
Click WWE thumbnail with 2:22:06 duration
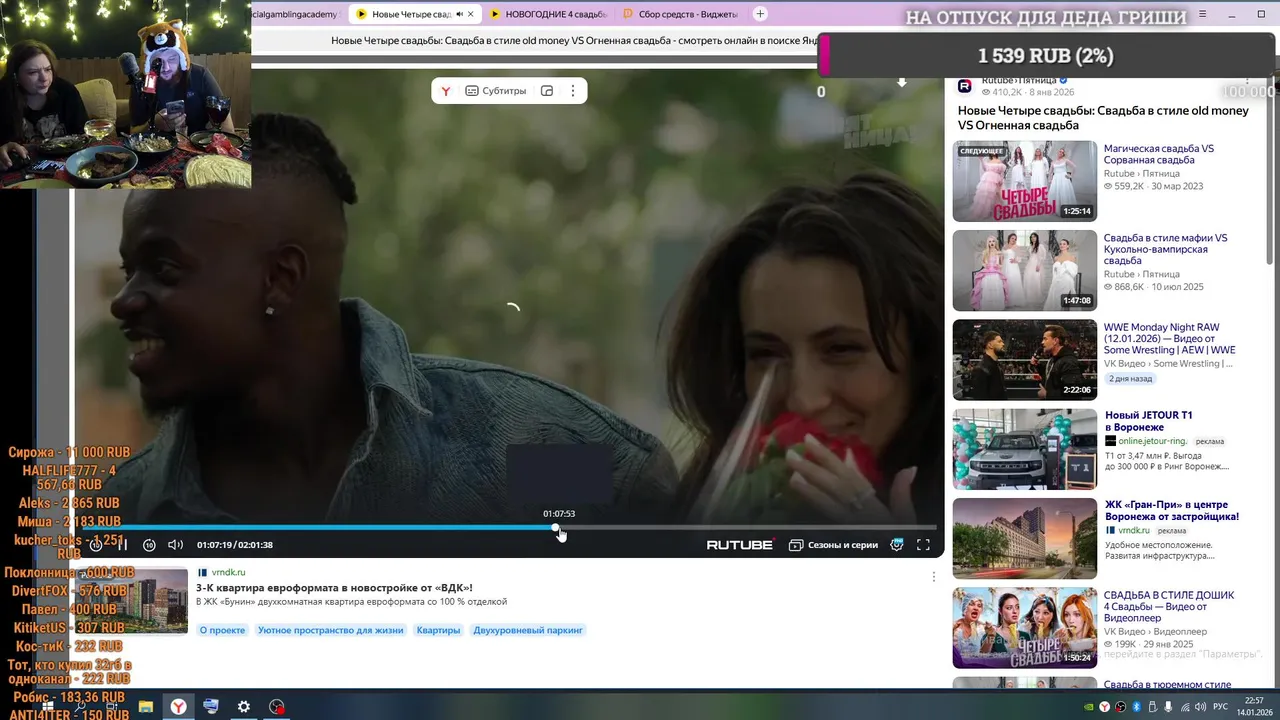(x=1025, y=360)
